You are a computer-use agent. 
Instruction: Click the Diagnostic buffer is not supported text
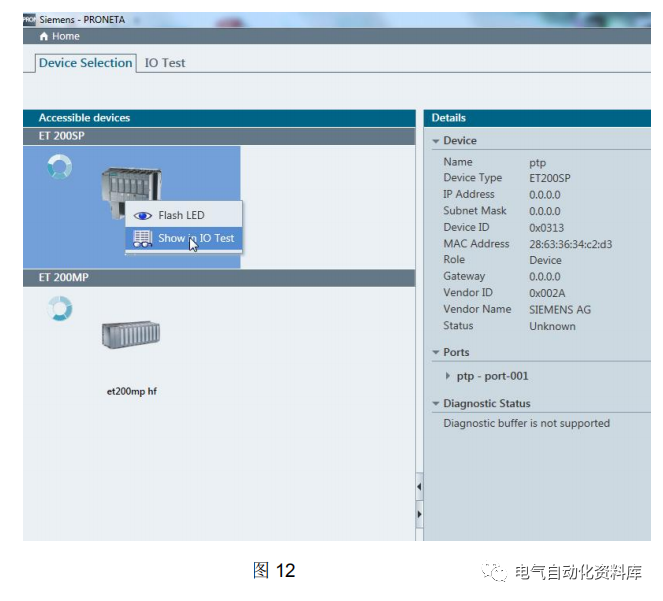point(526,423)
